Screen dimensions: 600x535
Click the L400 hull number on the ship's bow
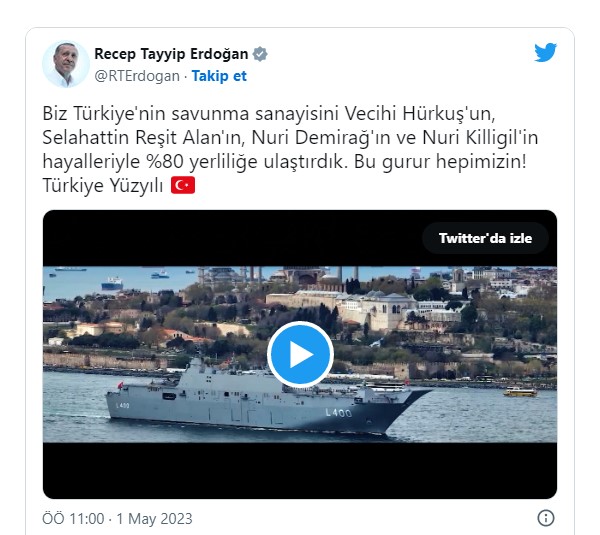(339, 412)
